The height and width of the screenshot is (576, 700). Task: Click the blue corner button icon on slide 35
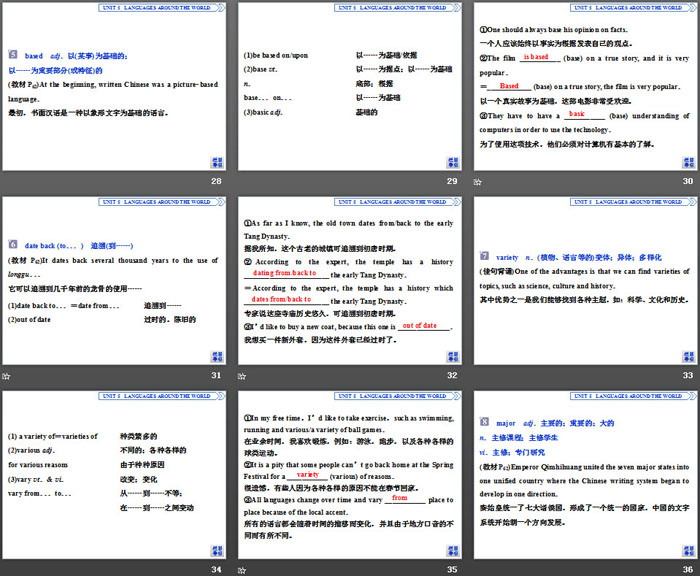tap(453, 551)
